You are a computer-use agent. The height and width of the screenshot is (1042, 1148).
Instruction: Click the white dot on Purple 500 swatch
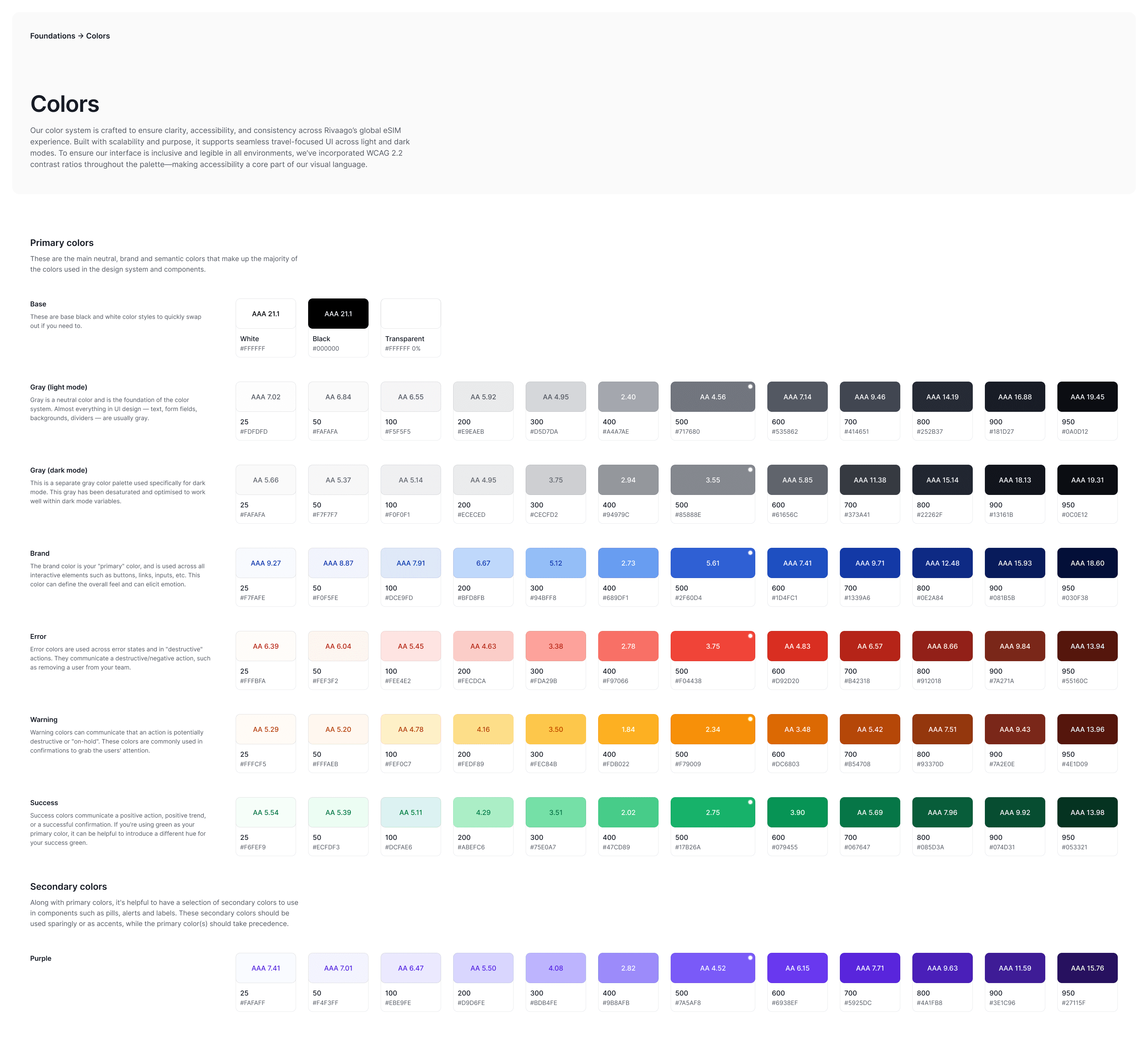(750, 958)
